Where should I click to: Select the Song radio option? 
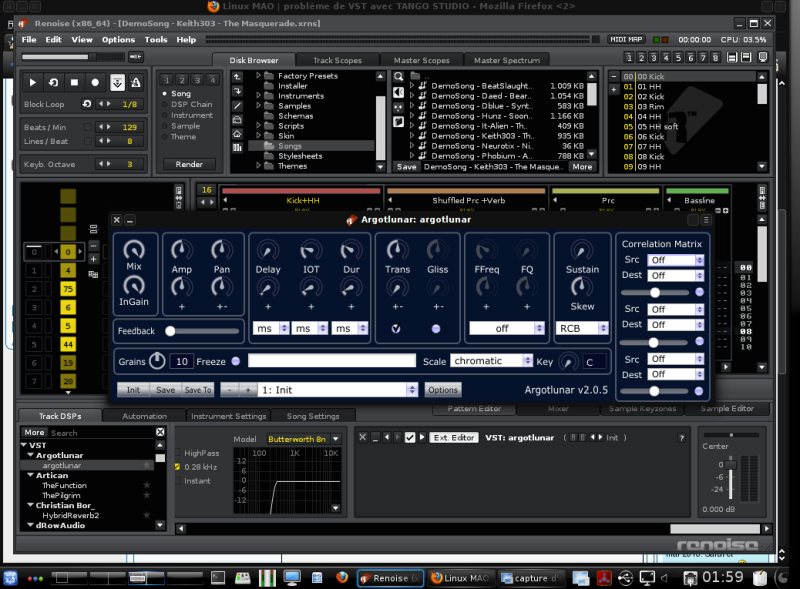pyautogui.click(x=177, y=93)
